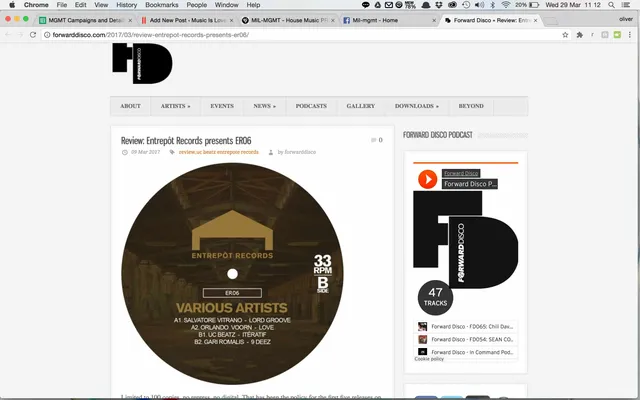Click the speech bubble menu bar icon

(365, 5)
